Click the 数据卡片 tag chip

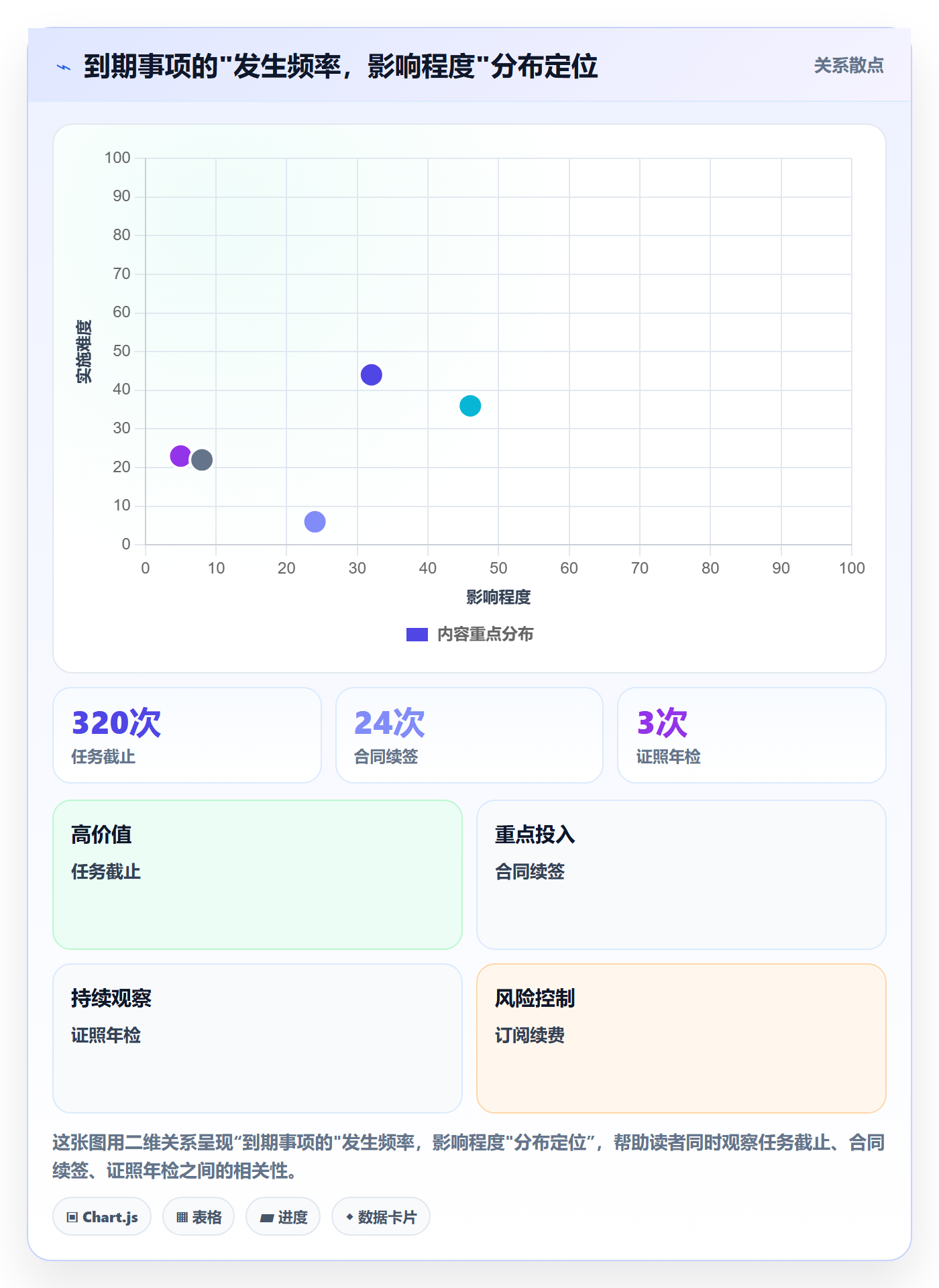[381, 1216]
